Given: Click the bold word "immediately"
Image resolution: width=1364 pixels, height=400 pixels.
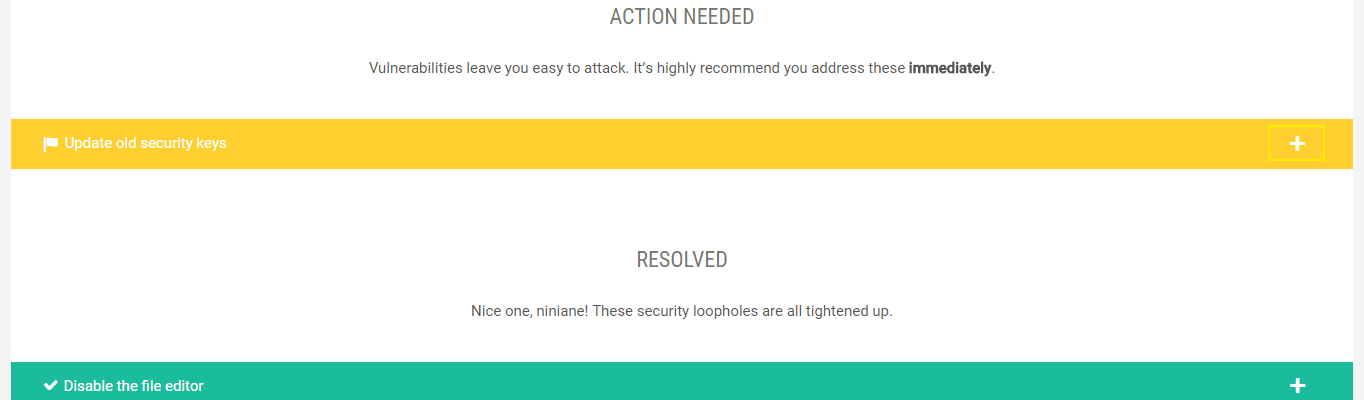Looking at the screenshot, I should click(949, 69).
